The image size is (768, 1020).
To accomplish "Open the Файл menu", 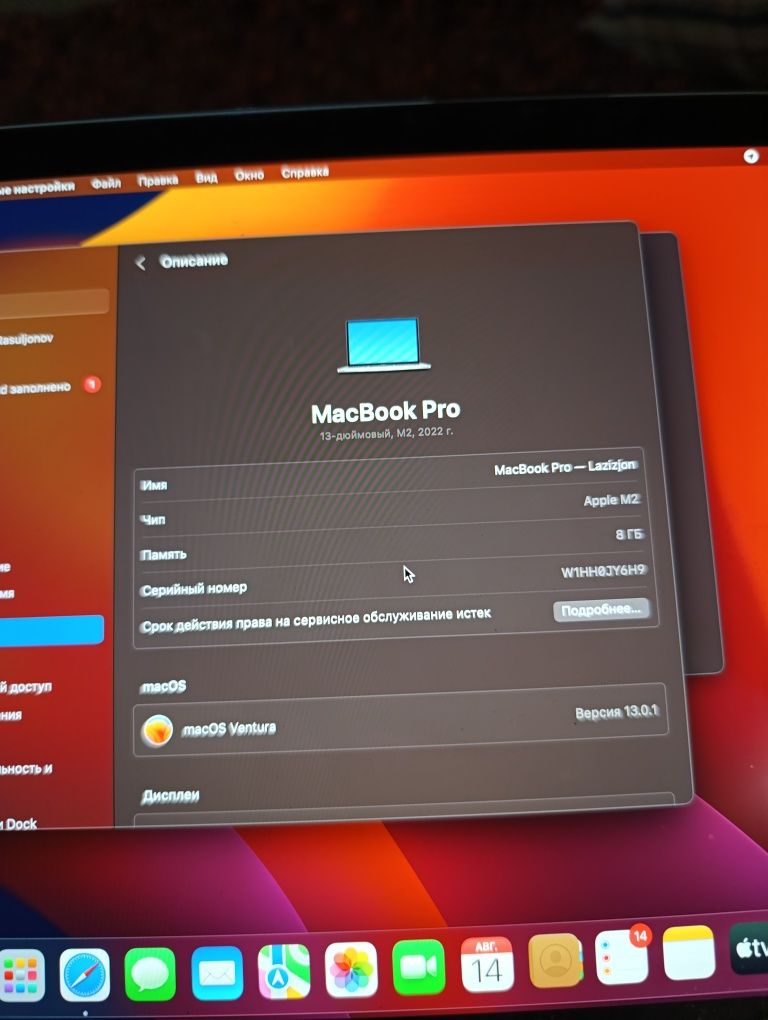I will 106,183.
